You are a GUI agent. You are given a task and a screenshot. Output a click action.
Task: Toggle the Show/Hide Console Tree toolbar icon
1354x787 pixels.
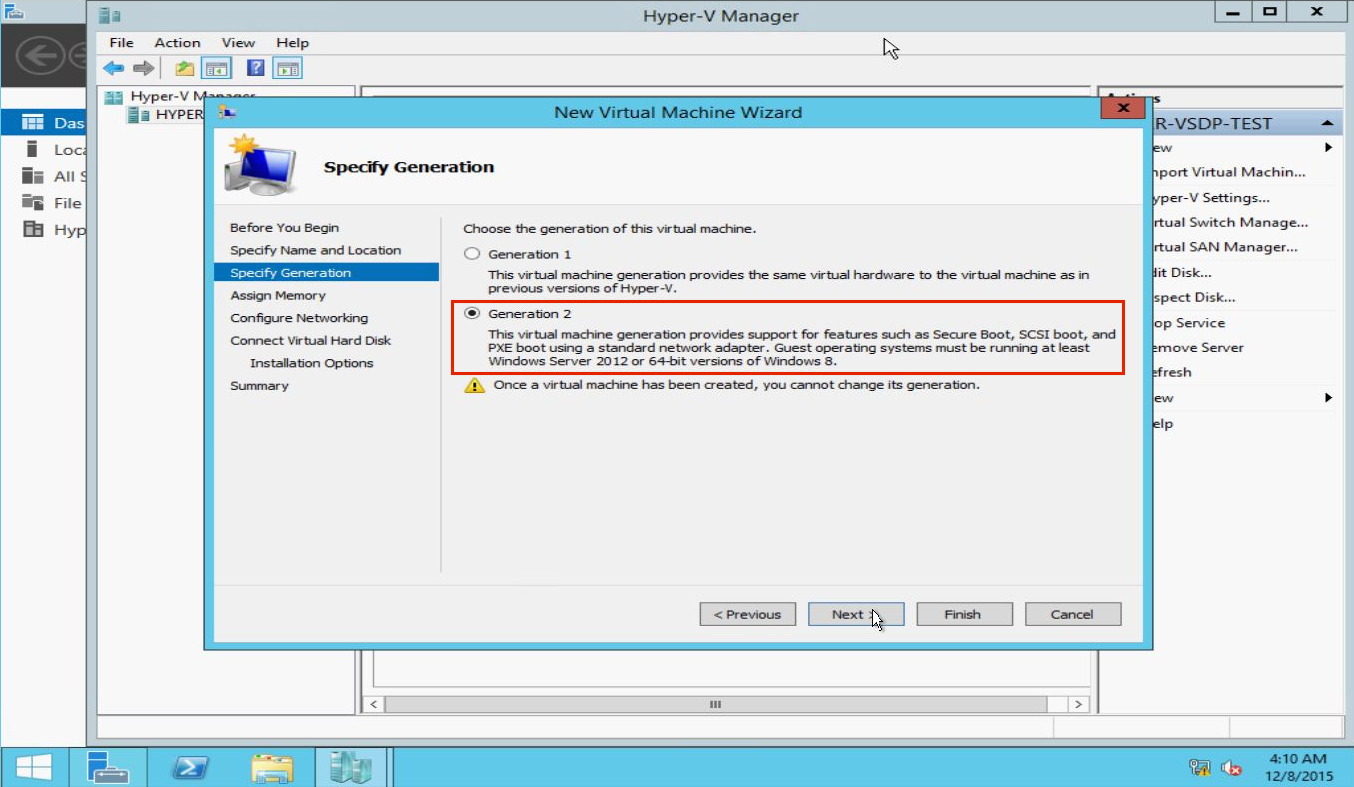[x=217, y=68]
